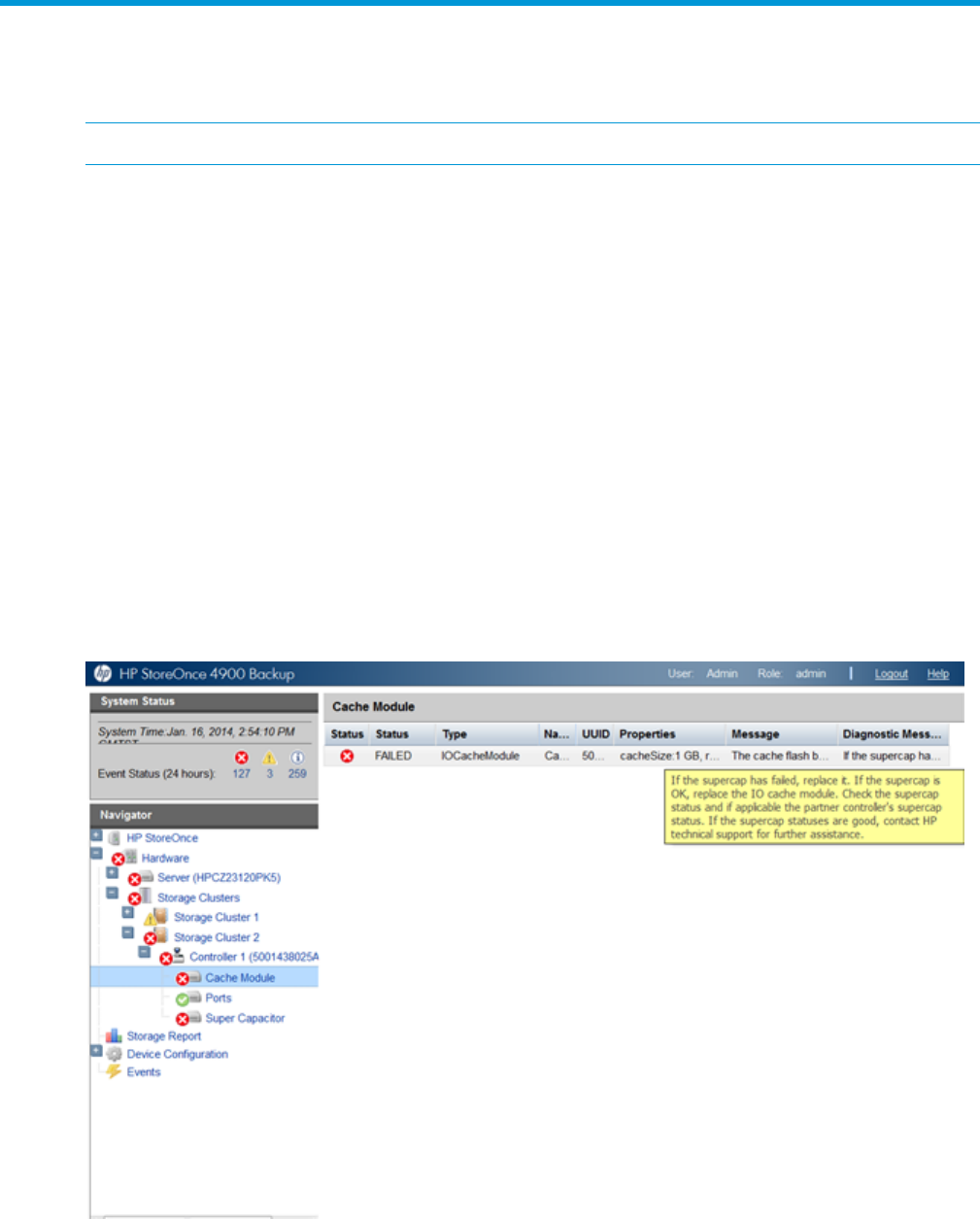The width and height of the screenshot is (980, 1219).
Task: Select Super Capacitor tree item
Action: [x=245, y=1019]
